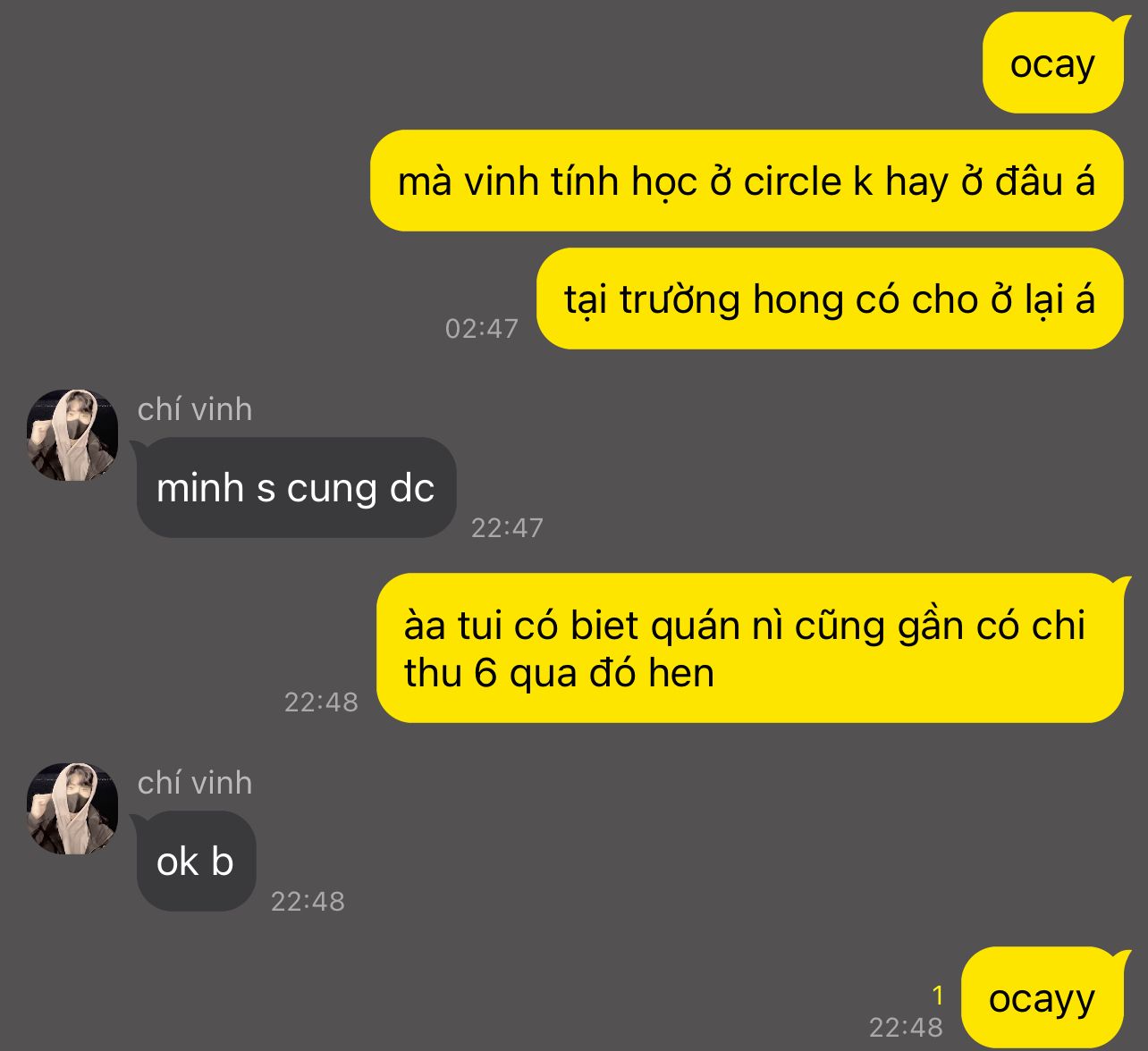
Task: Tap chí vinh's avatar above 'minh s cung dc'
Action: coord(72,435)
